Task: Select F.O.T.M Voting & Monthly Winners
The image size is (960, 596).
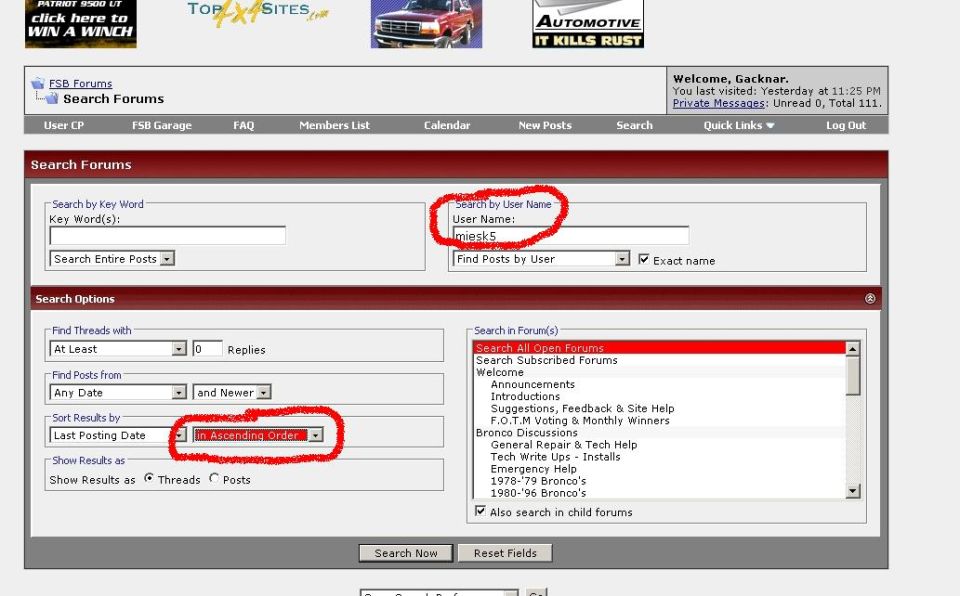Action: [x=659, y=420]
